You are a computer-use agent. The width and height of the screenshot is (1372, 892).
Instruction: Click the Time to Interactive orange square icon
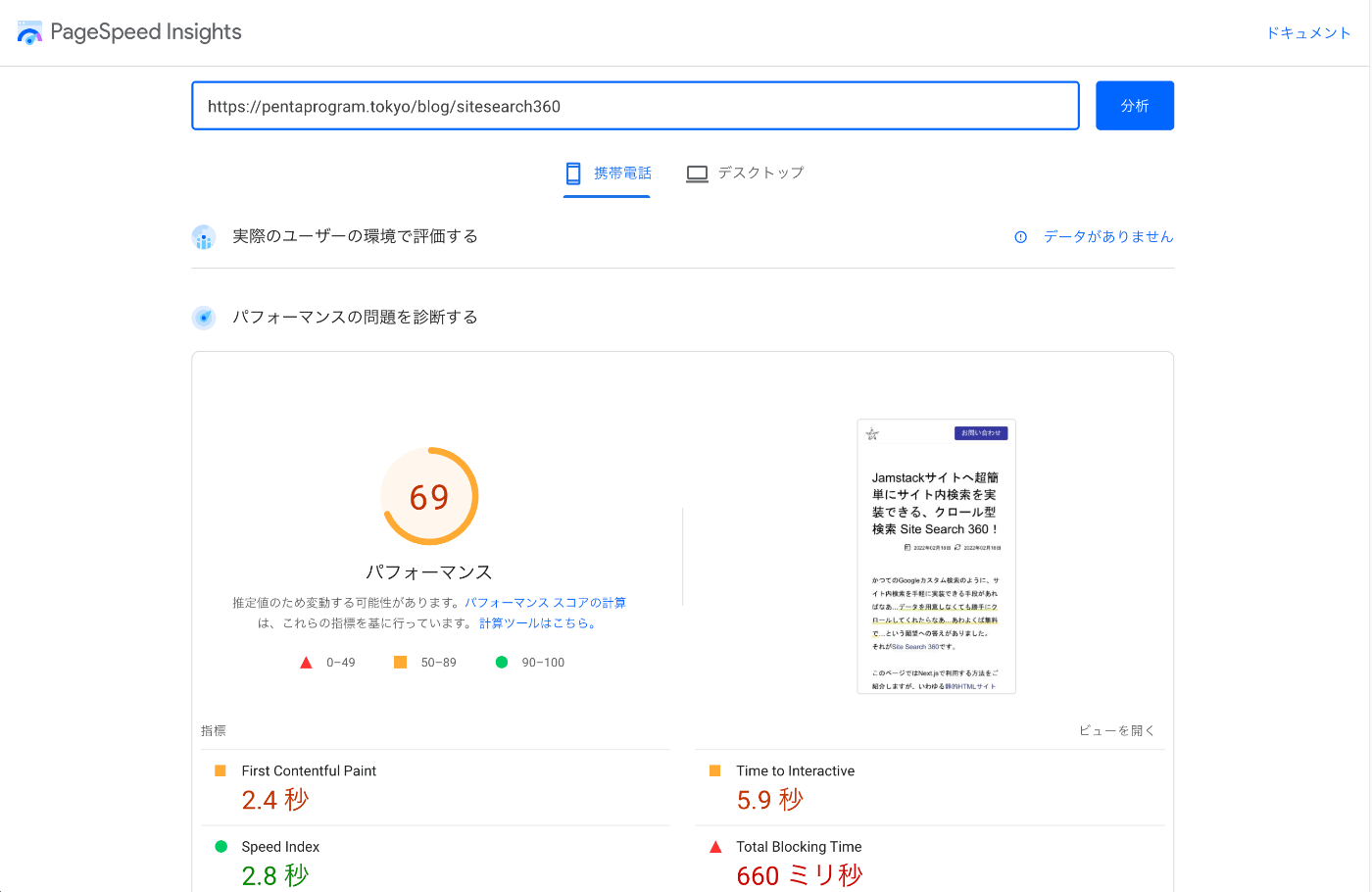(x=715, y=770)
